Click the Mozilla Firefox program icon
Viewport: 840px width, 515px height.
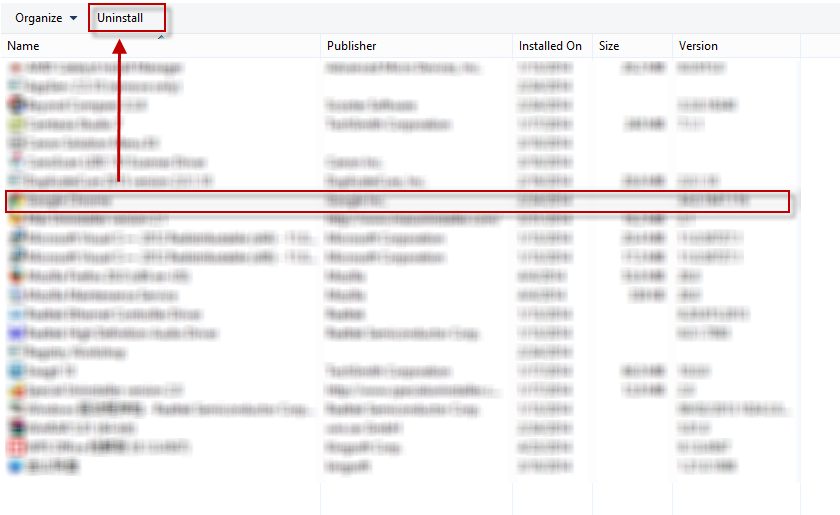click(16, 277)
